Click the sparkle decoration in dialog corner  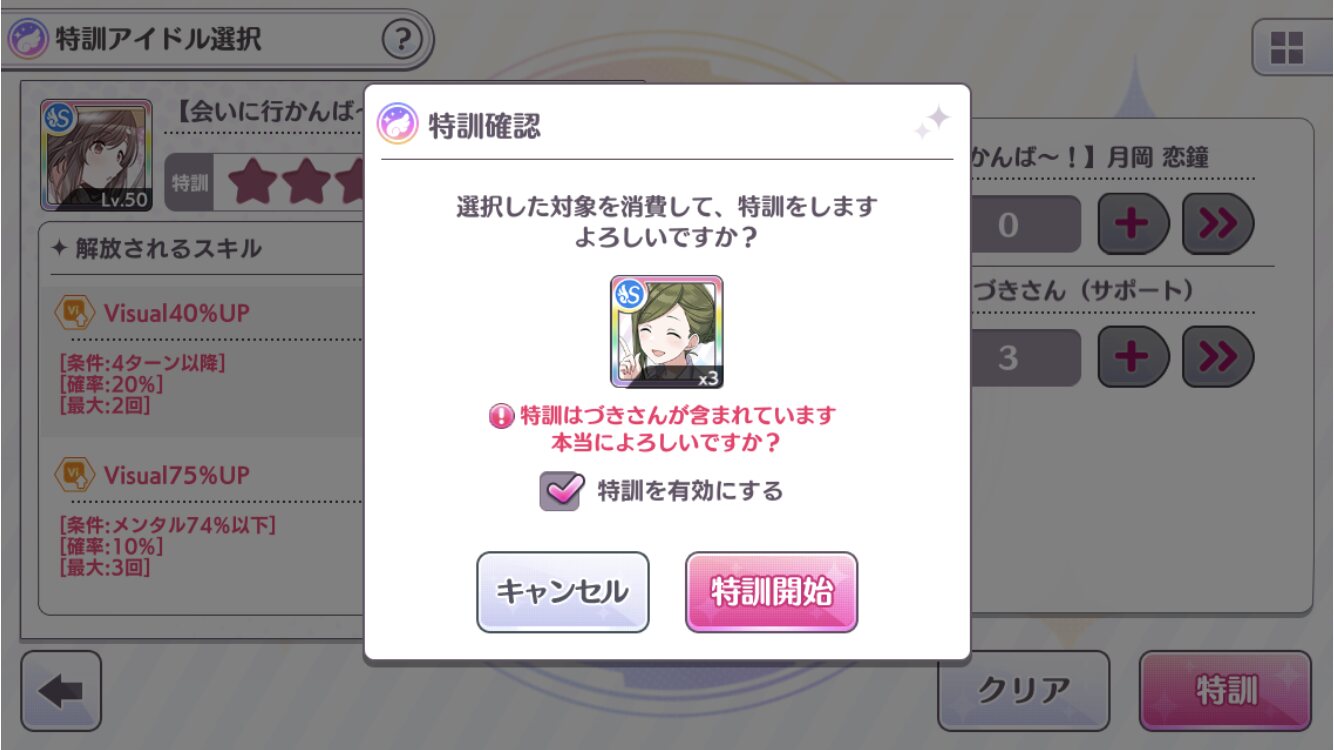(932, 124)
